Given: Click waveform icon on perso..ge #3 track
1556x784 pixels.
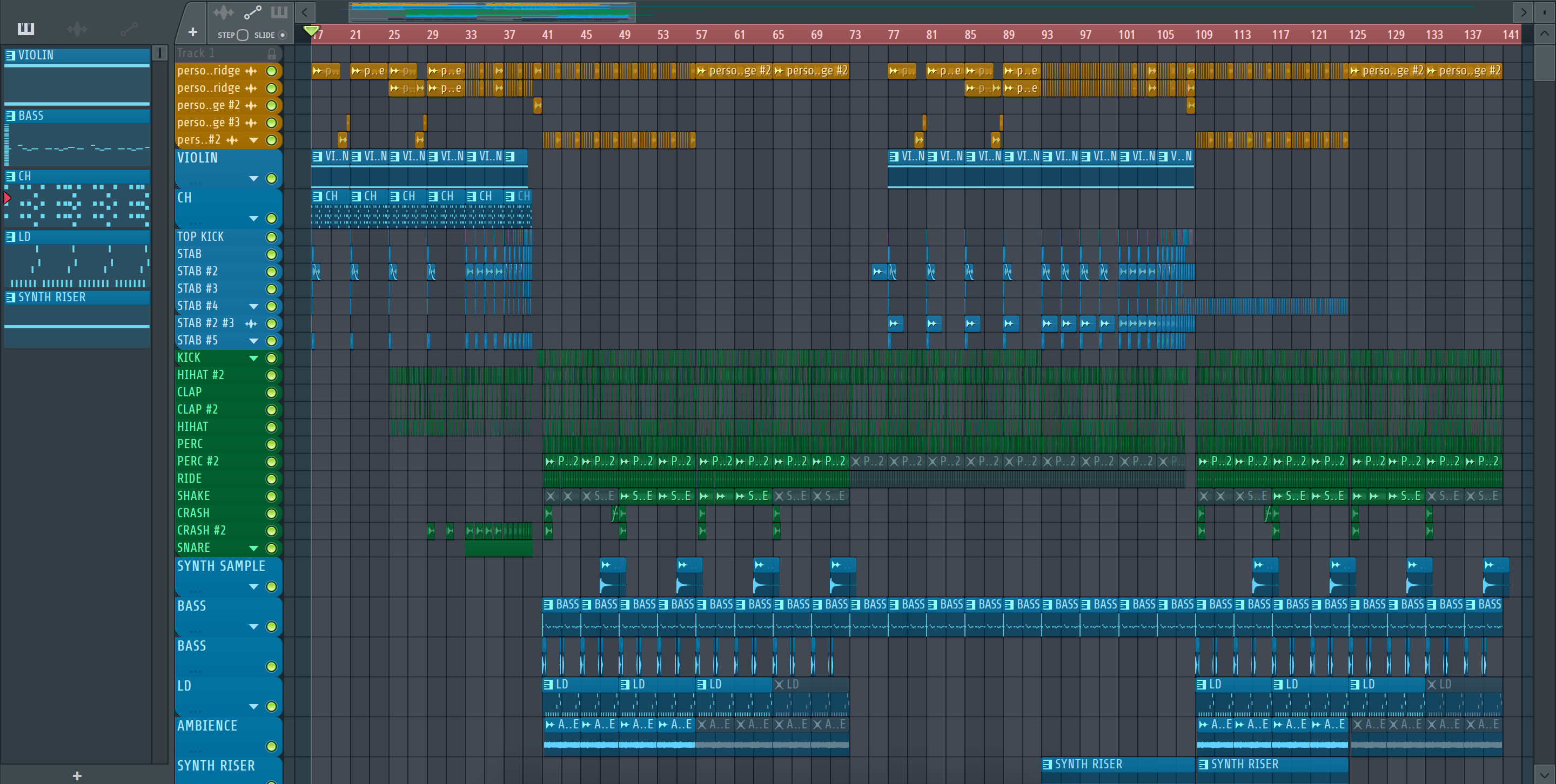Looking at the screenshot, I should coord(251,123).
